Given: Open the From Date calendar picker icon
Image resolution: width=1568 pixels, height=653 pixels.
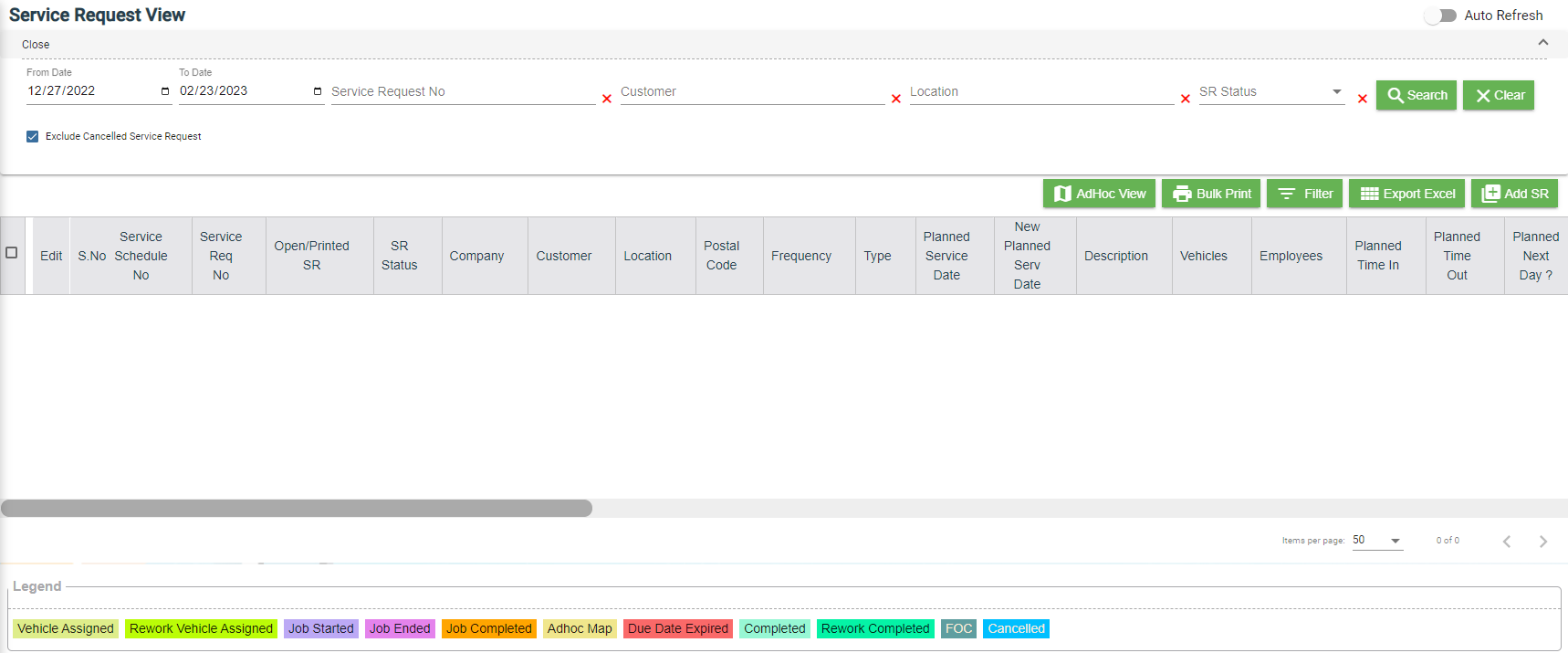Looking at the screenshot, I should [165, 91].
